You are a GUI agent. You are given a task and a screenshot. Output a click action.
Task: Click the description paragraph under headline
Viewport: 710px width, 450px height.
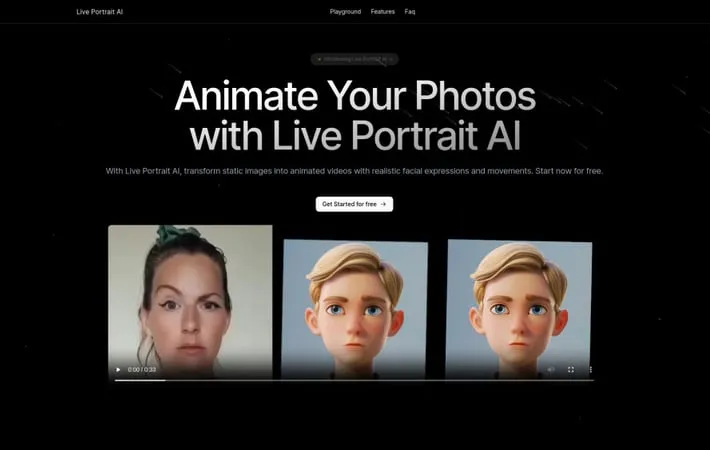(x=355, y=171)
